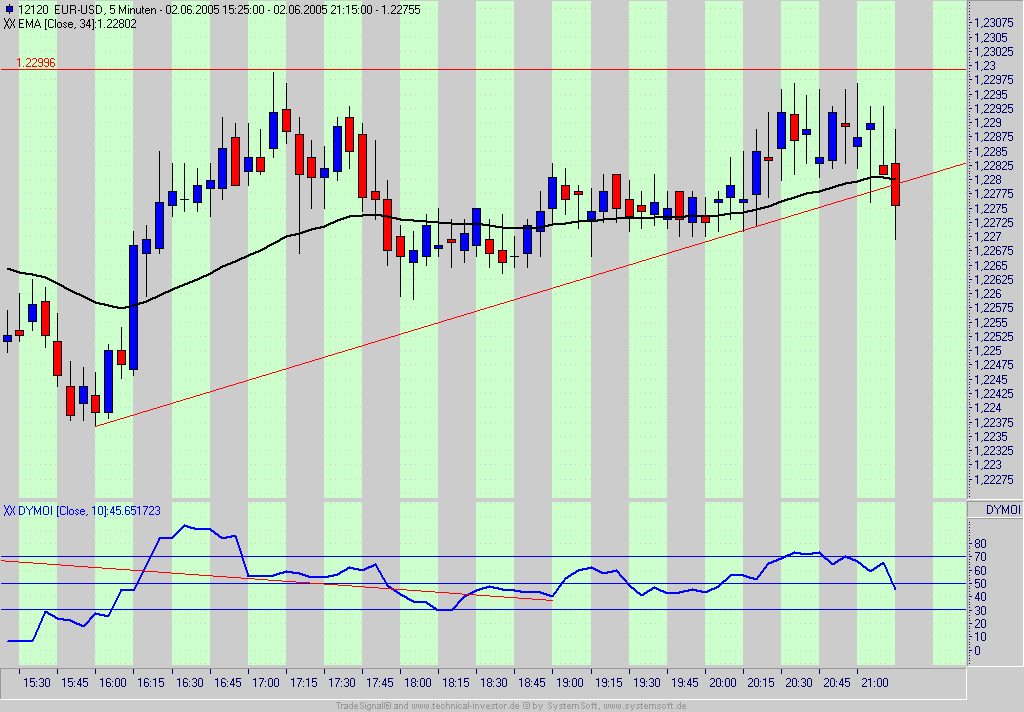Select the DYMOI [Close, 10]:45.651723 legend label
This screenshot has width=1024, height=712.
pos(89,511)
